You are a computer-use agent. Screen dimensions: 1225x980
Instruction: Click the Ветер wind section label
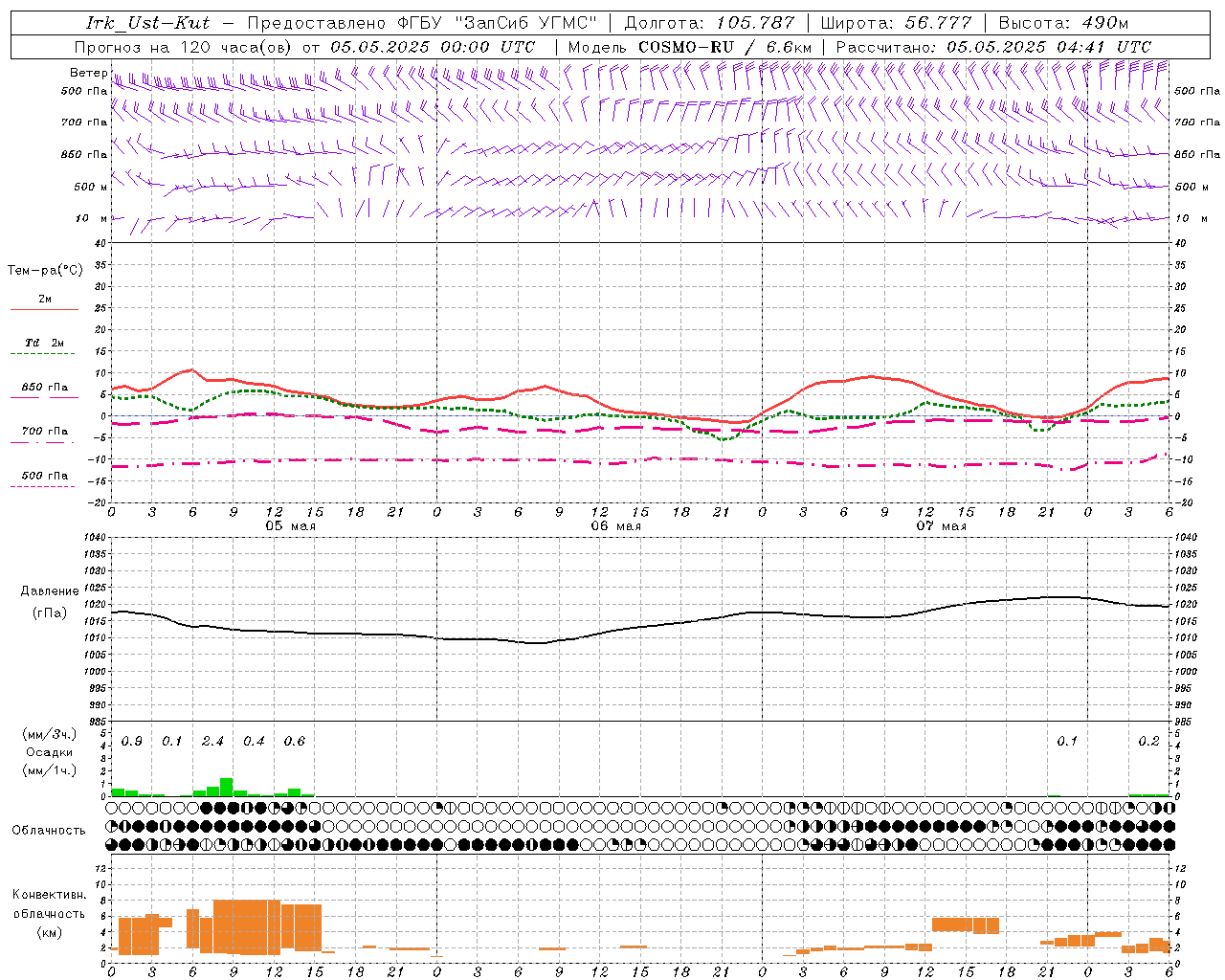point(88,73)
